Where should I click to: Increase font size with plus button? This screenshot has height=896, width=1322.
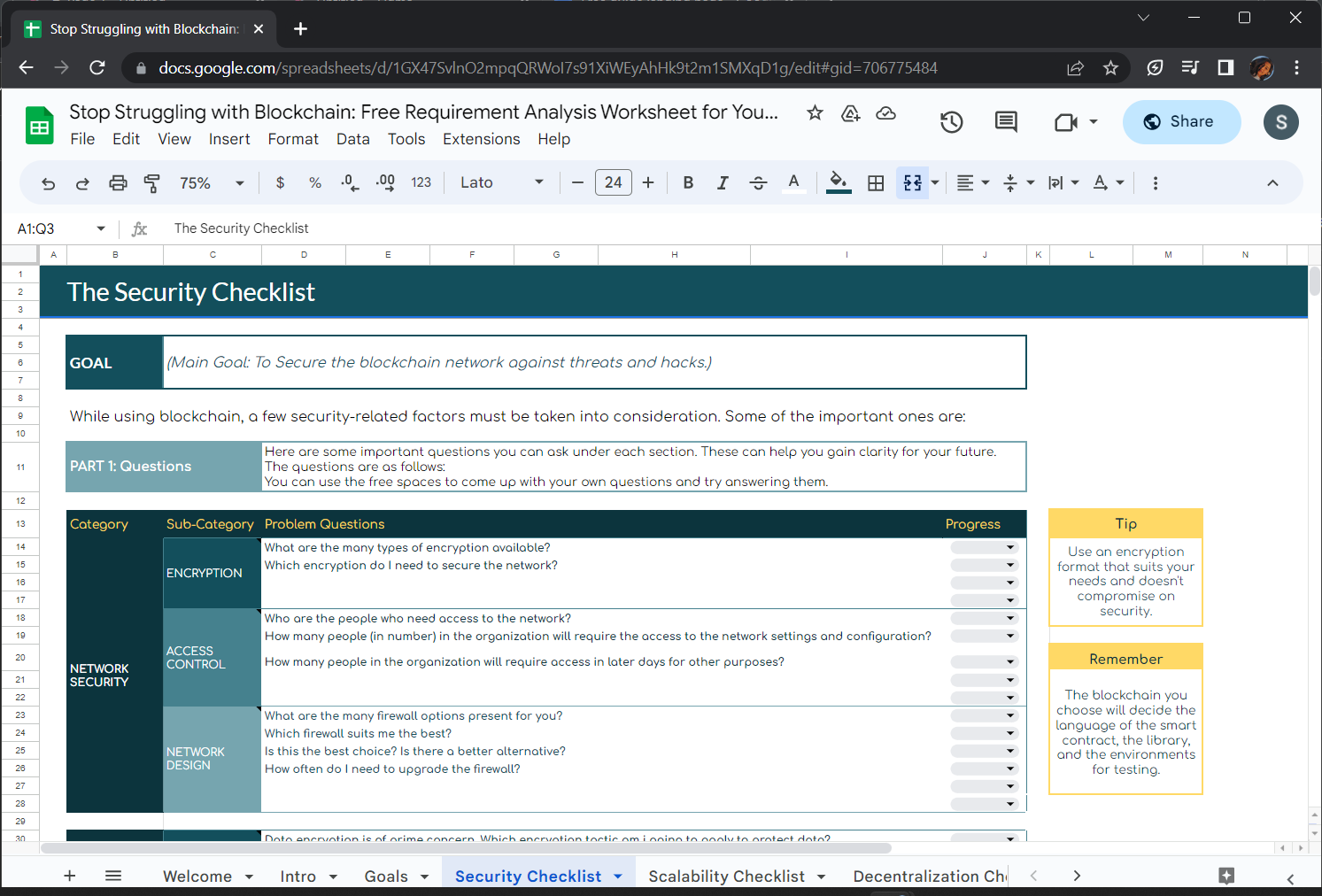click(x=648, y=183)
